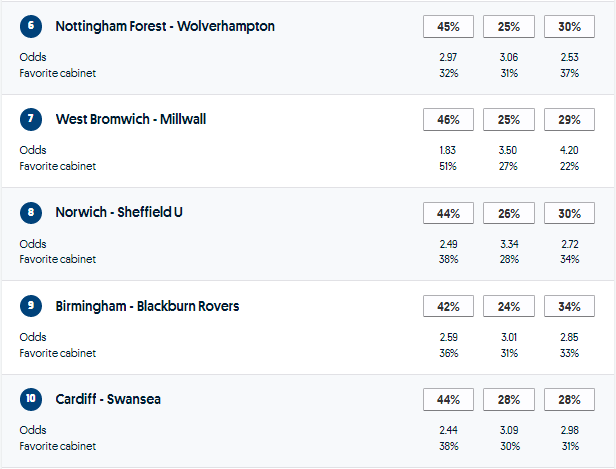Select 44% home win for Cardiff
The image size is (616, 469).
[x=448, y=400]
